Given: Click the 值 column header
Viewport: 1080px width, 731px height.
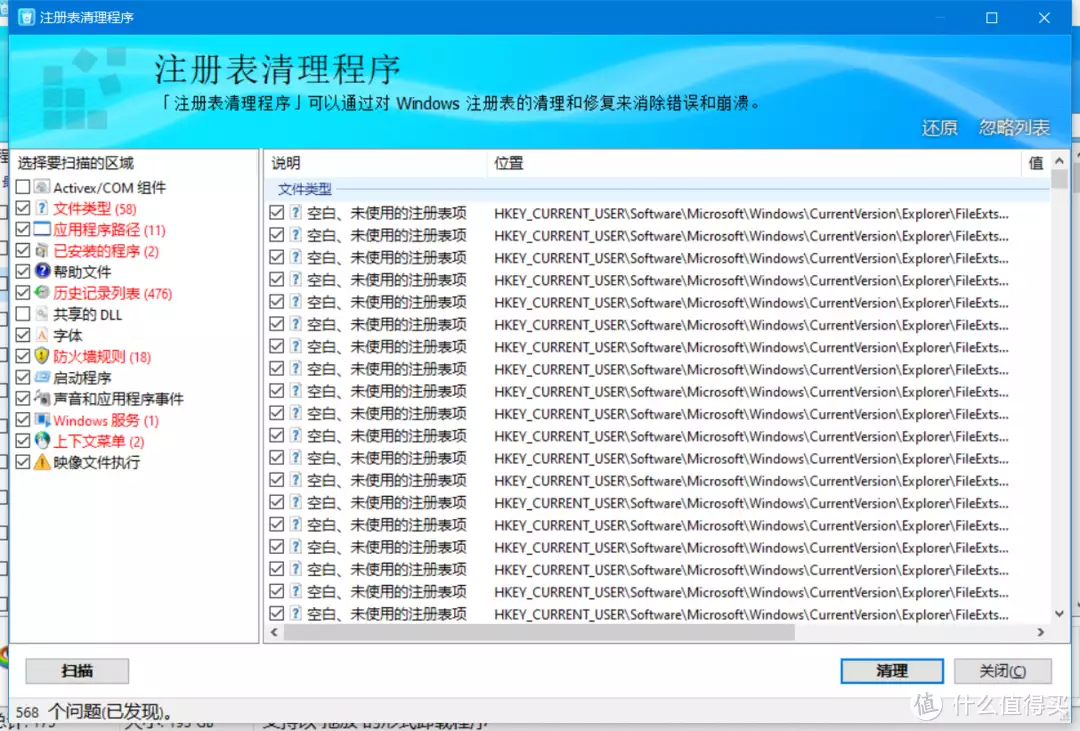Looking at the screenshot, I should pos(1036,163).
